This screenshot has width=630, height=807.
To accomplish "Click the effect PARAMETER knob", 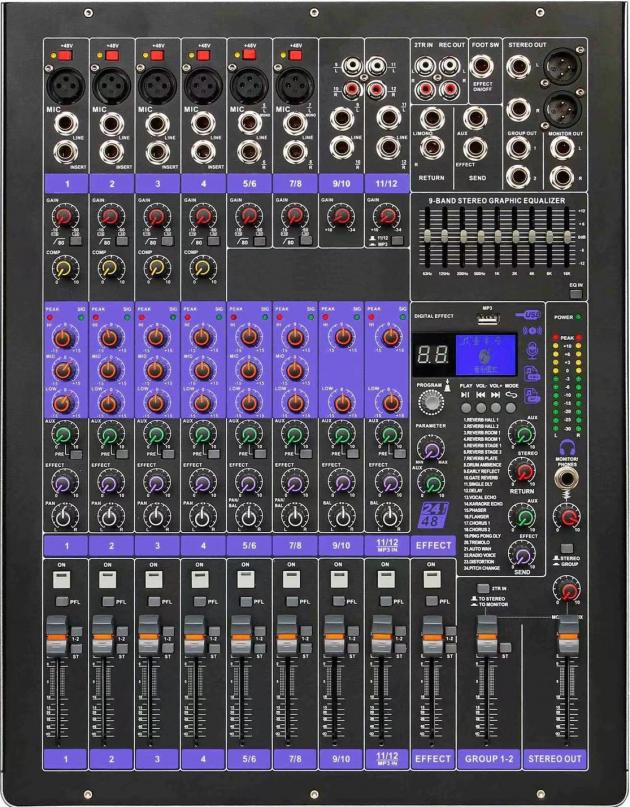I will point(432,450).
